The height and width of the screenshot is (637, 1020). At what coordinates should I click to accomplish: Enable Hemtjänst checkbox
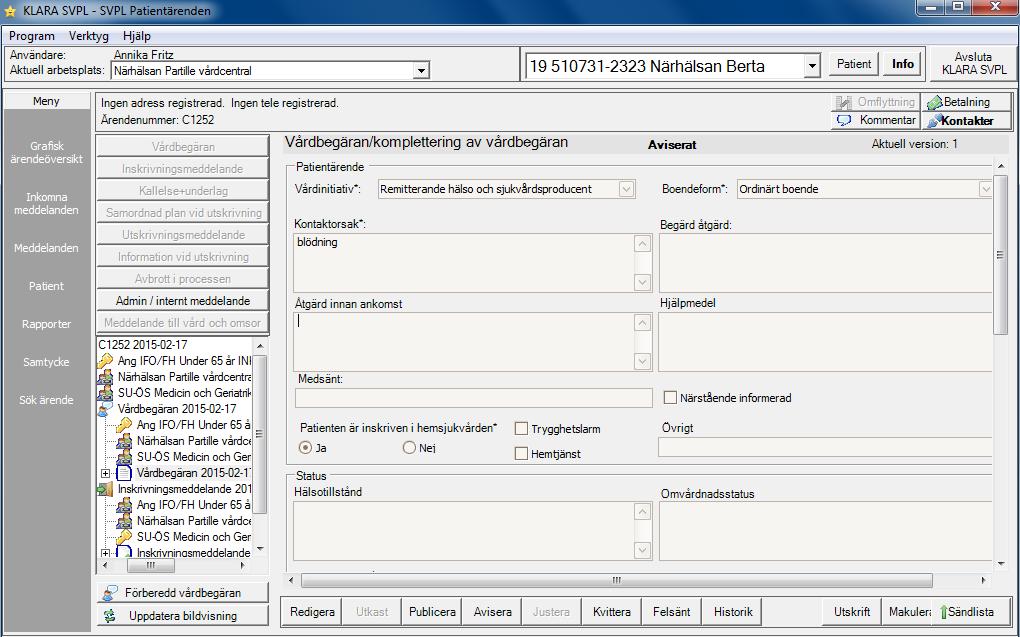coord(521,454)
